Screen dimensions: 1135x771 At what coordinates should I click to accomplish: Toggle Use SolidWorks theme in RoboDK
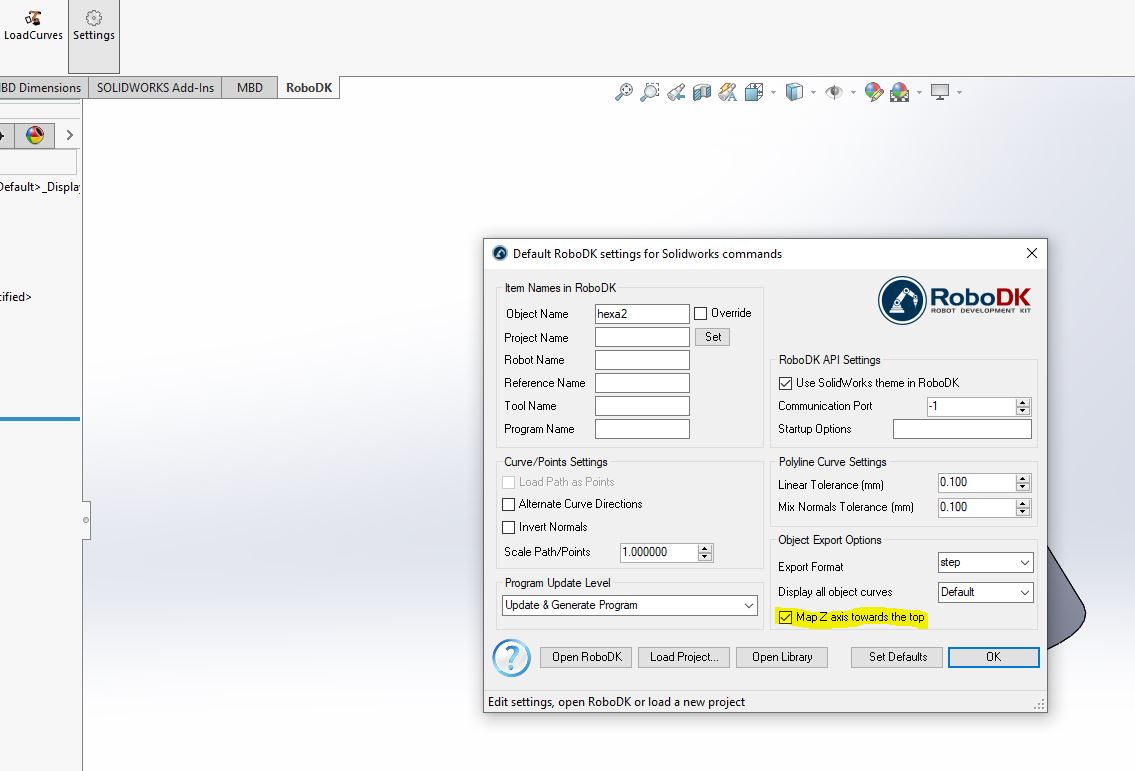(x=785, y=383)
